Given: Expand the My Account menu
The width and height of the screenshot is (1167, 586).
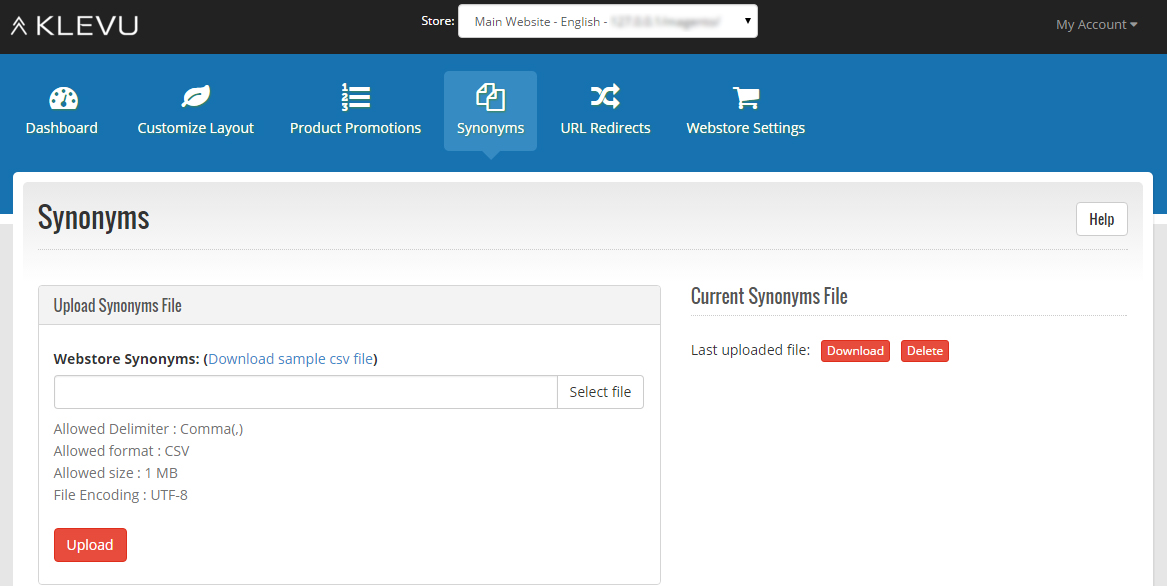Looking at the screenshot, I should 1096,25.
